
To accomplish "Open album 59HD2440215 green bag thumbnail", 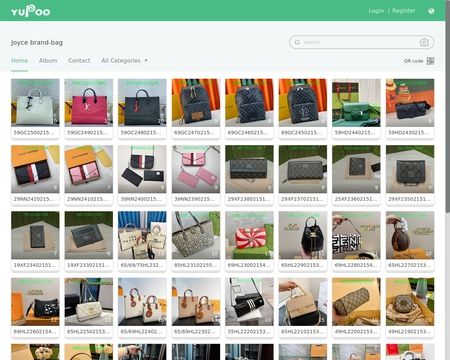I will (x=356, y=103).
